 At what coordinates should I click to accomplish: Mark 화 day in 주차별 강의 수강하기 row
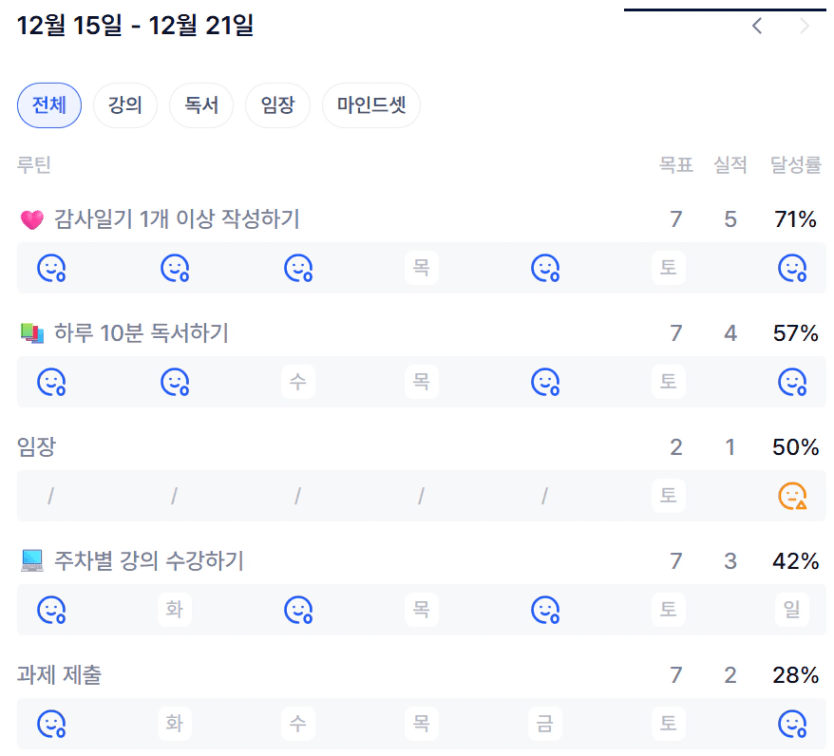tap(174, 610)
